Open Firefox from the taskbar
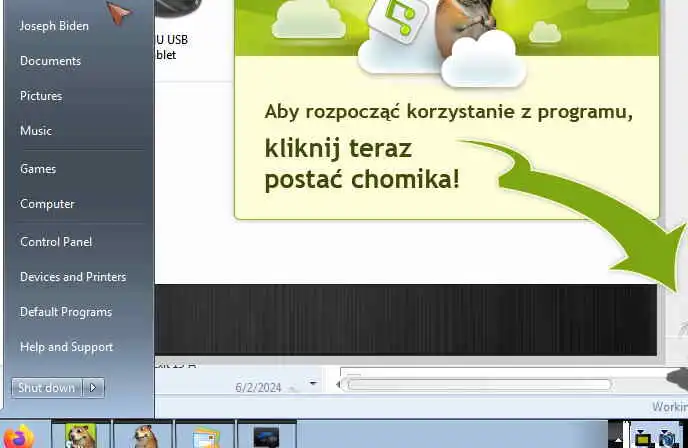The height and width of the screenshot is (448, 688). (x=19, y=437)
